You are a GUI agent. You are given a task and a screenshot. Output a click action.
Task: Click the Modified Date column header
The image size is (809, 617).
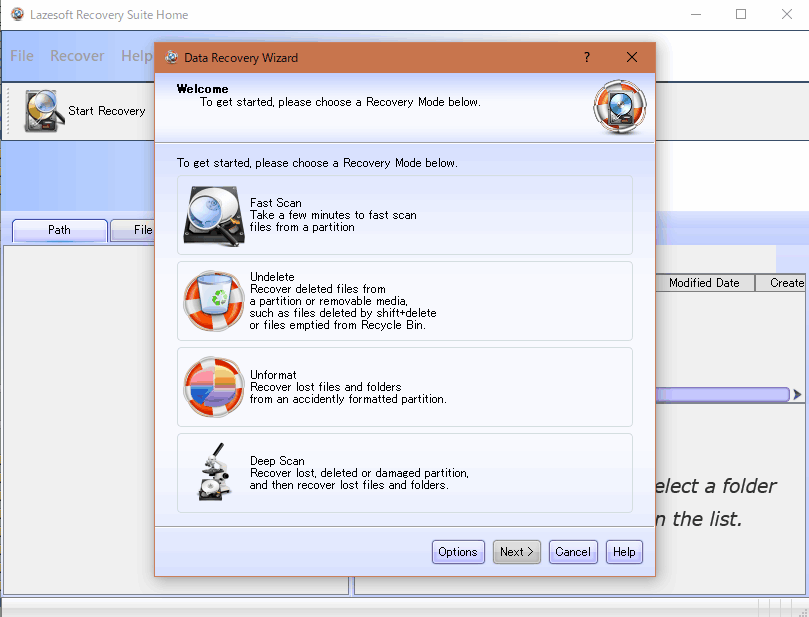point(705,283)
